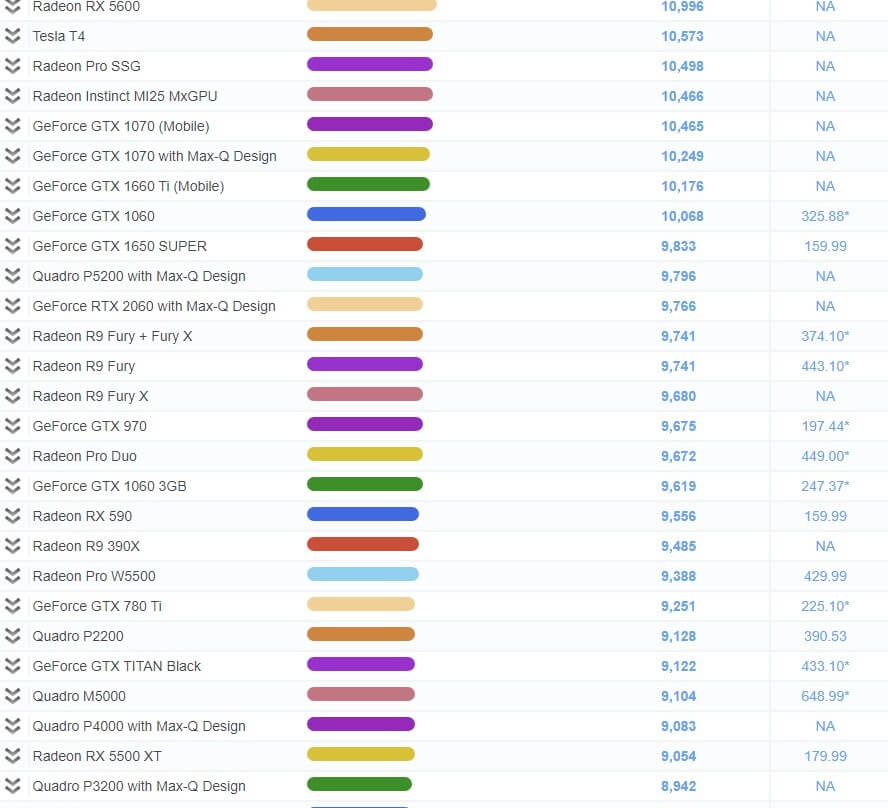Click the price 197.44* for GTX 970
The image size is (888, 808).
tap(825, 426)
